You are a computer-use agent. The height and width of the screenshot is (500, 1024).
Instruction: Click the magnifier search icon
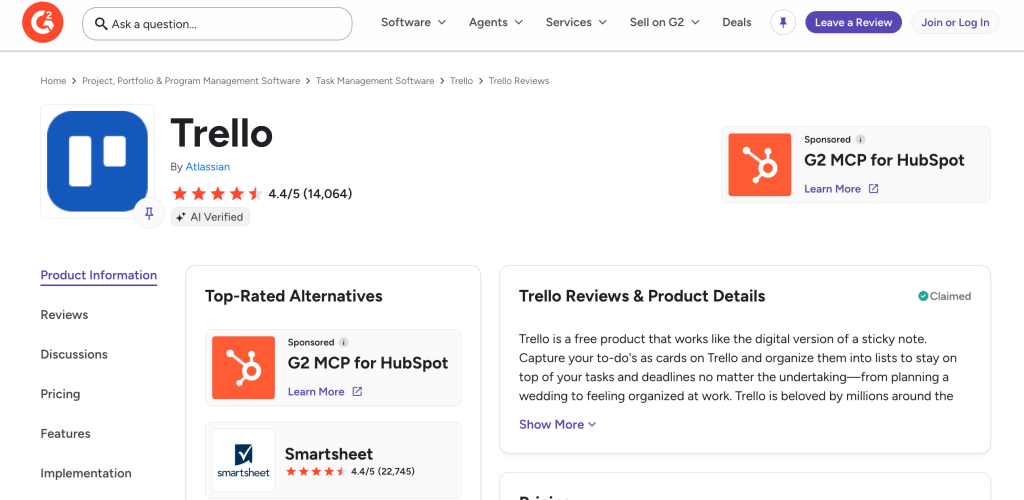click(101, 24)
